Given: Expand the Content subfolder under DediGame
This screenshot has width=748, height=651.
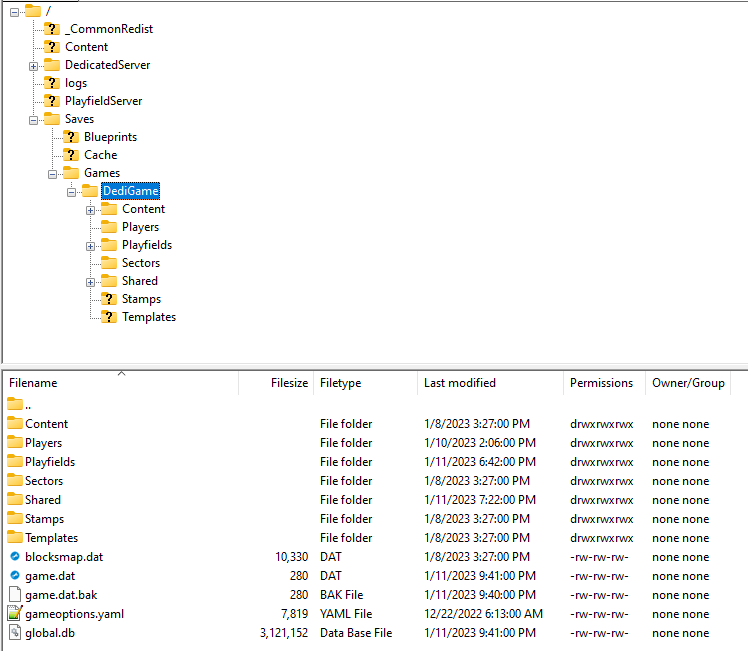Looking at the screenshot, I should (91, 210).
